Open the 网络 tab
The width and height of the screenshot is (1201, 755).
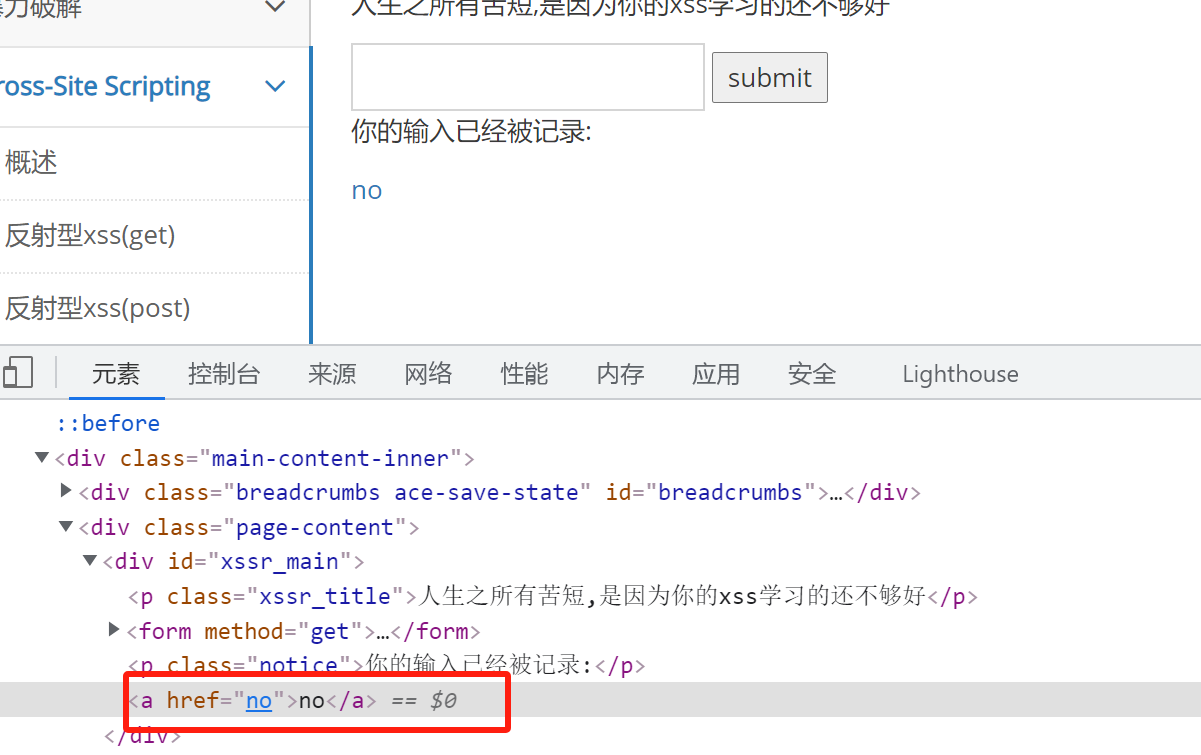tap(428, 374)
